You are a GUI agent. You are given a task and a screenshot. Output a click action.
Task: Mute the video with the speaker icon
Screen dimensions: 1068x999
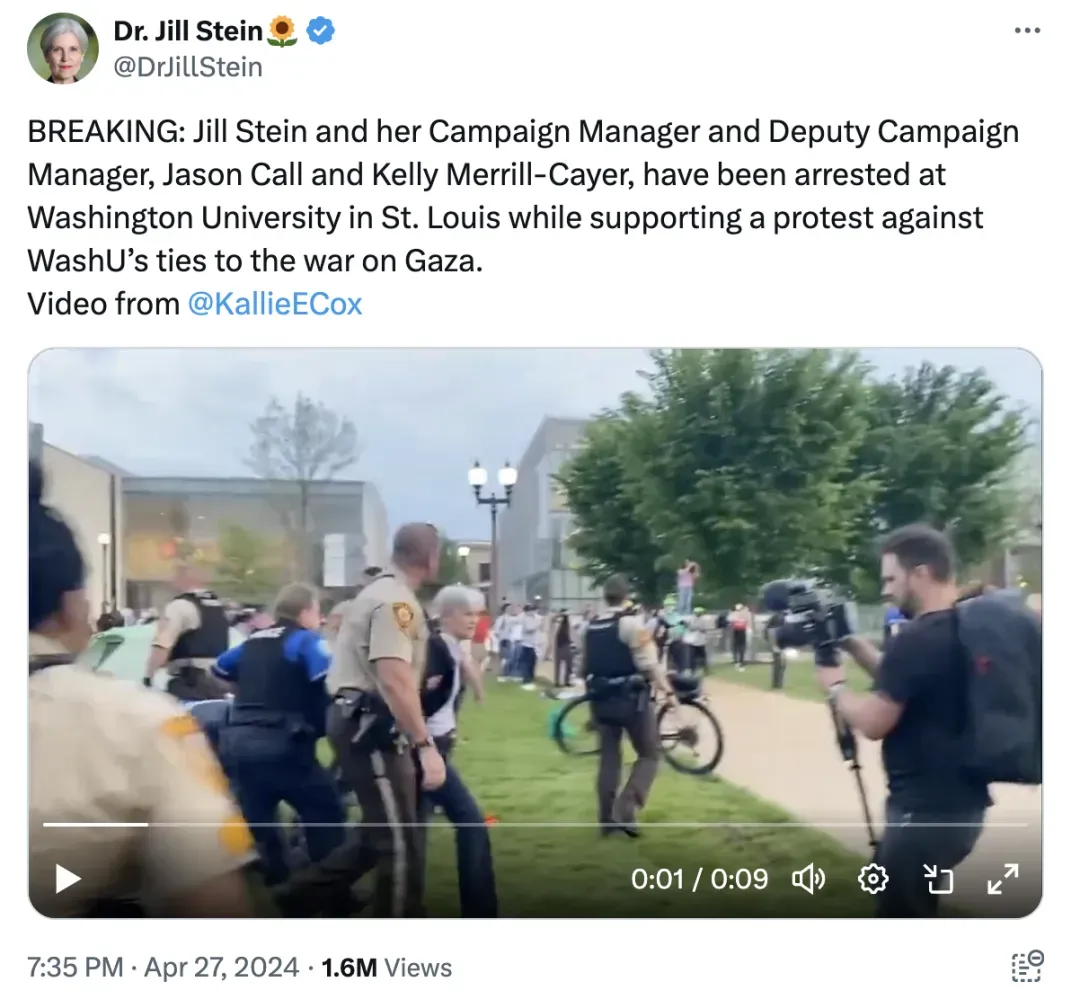pyautogui.click(x=808, y=879)
